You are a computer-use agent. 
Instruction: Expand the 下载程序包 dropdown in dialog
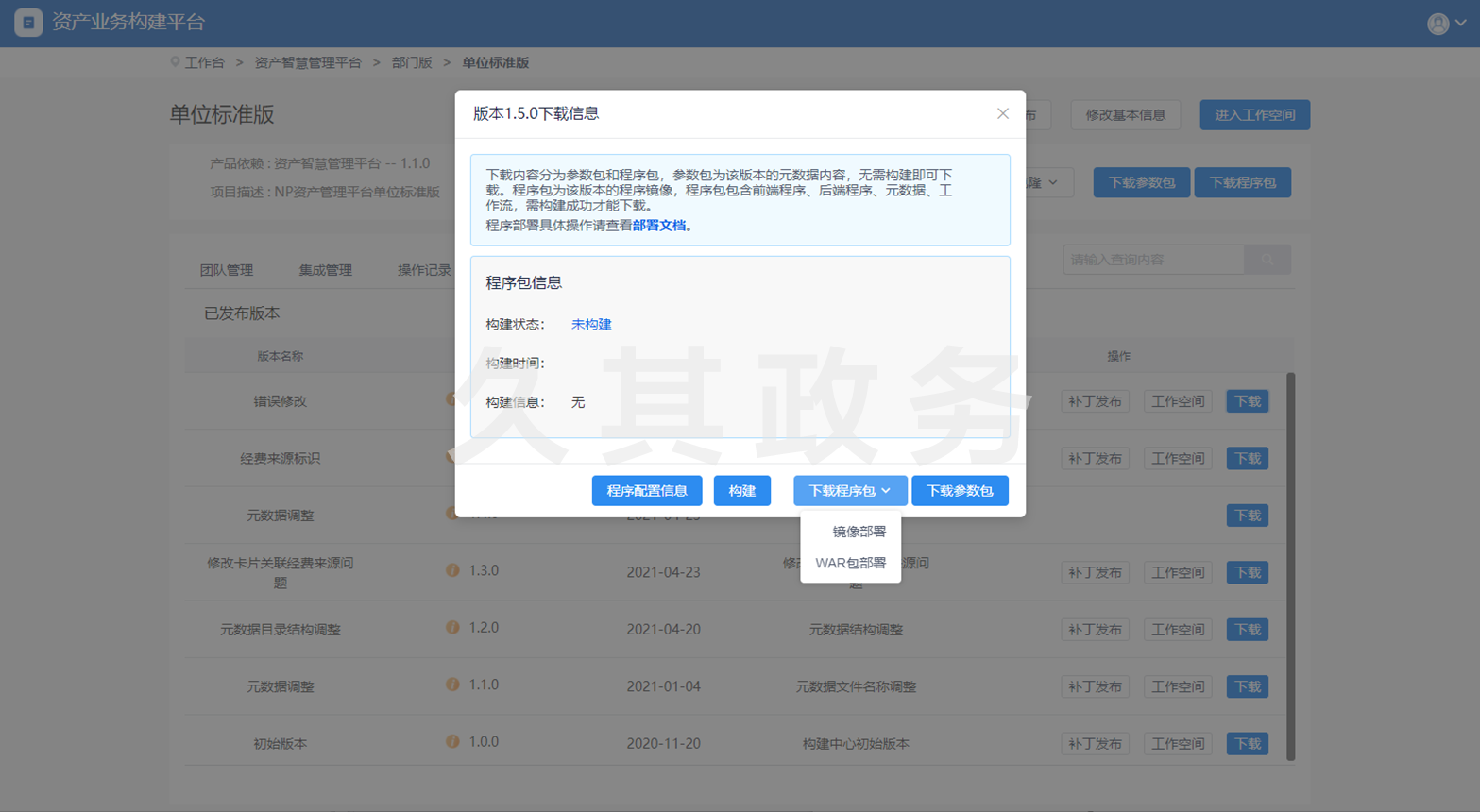(x=849, y=491)
